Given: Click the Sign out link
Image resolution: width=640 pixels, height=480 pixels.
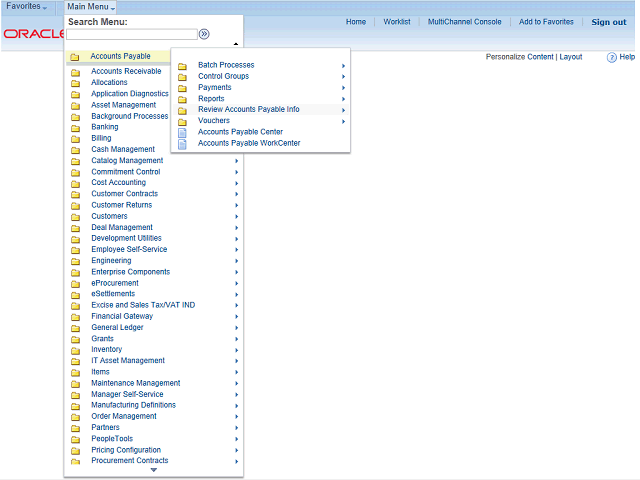Looking at the screenshot, I should pyautogui.click(x=608, y=22).
